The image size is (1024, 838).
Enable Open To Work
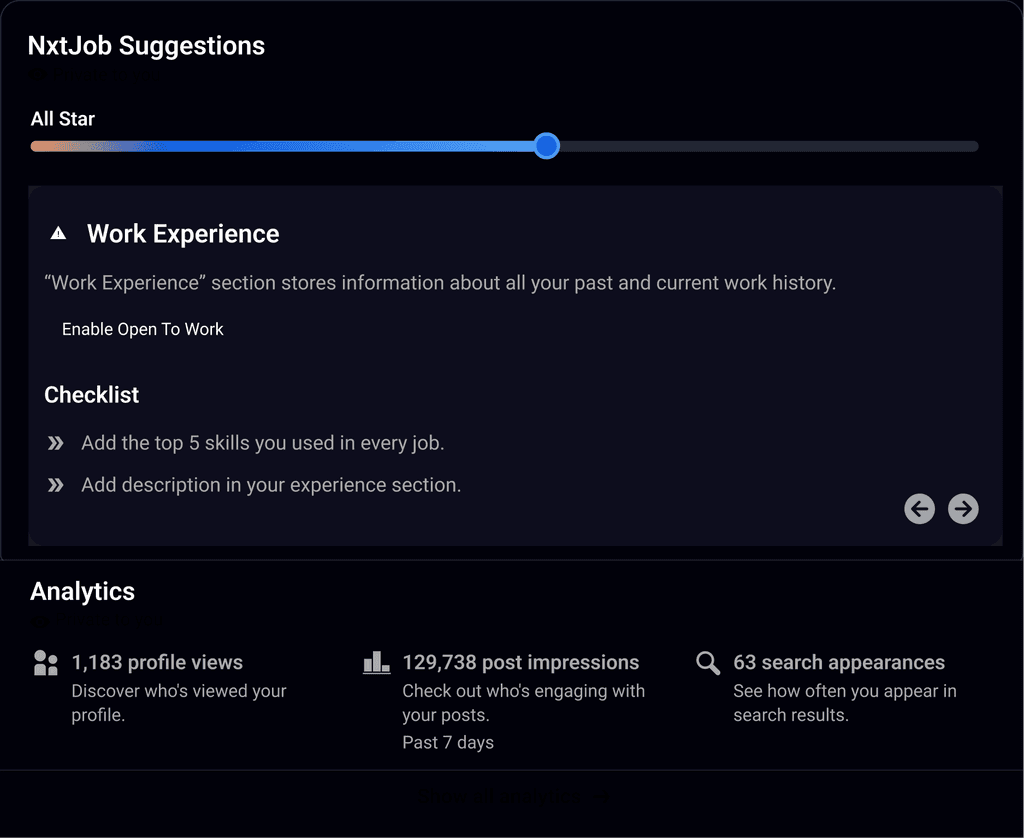pos(142,329)
